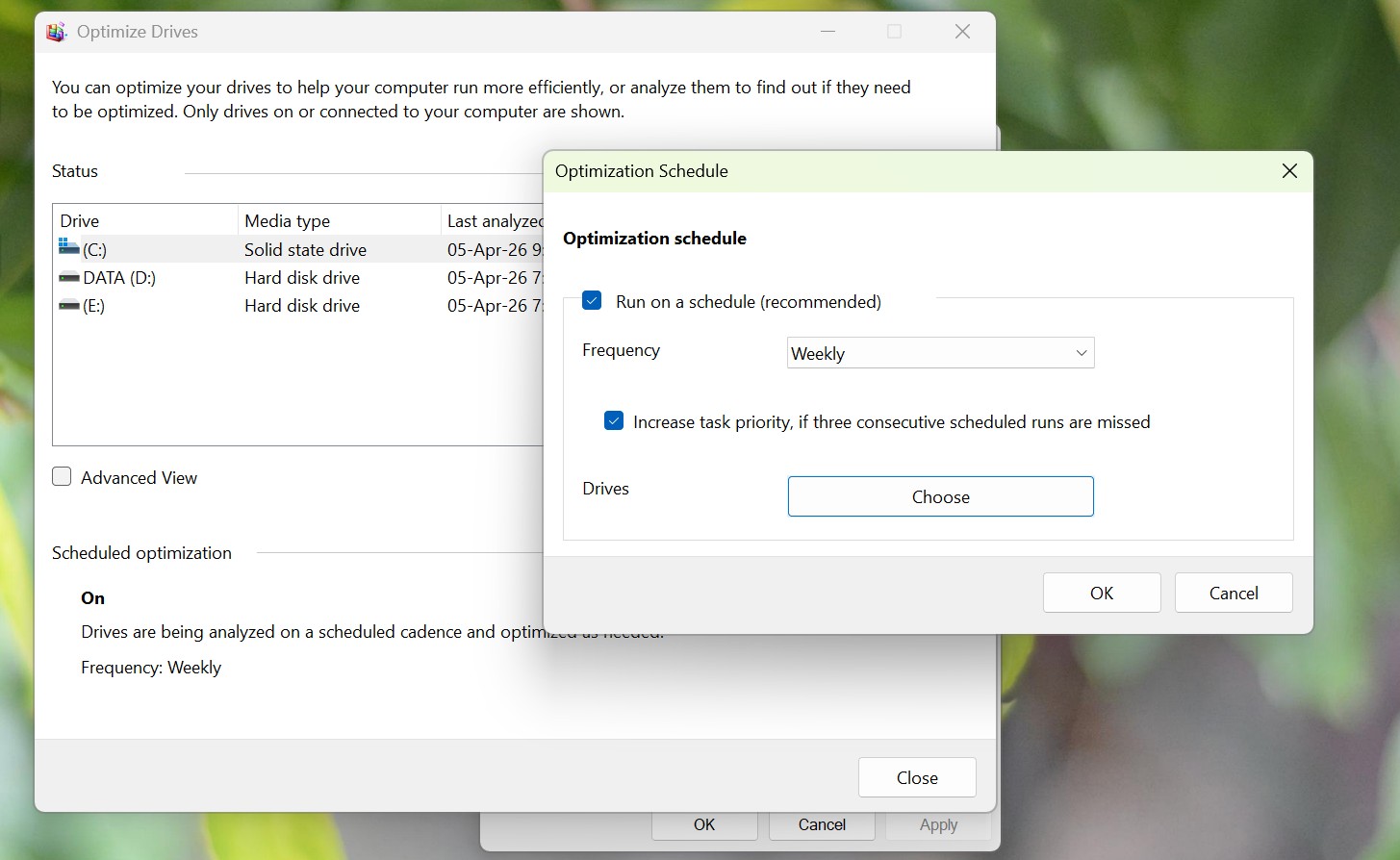Enable Run on a schedule
The height and width of the screenshot is (860, 1400).
[592, 300]
